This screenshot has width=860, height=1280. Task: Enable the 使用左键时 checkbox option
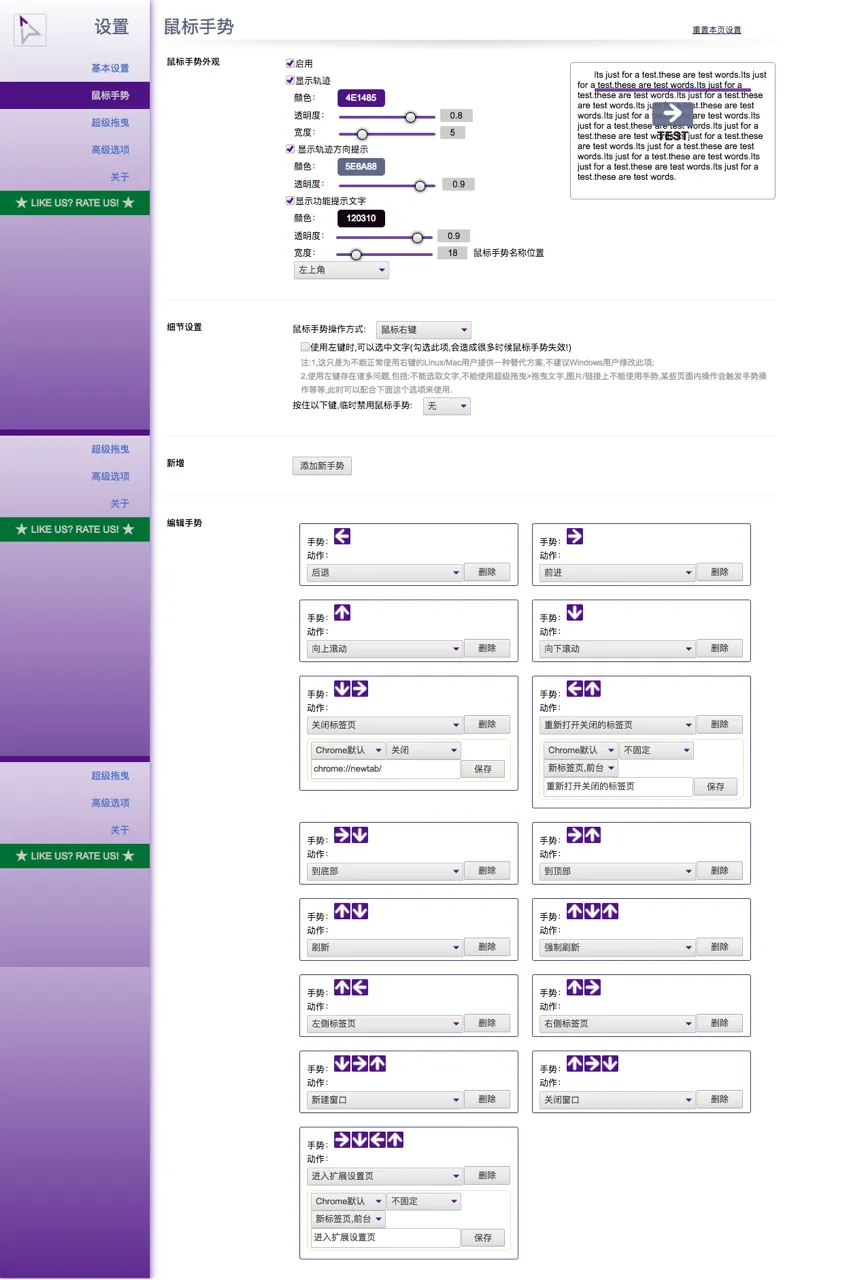pyautogui.click(x=305, y=346)
